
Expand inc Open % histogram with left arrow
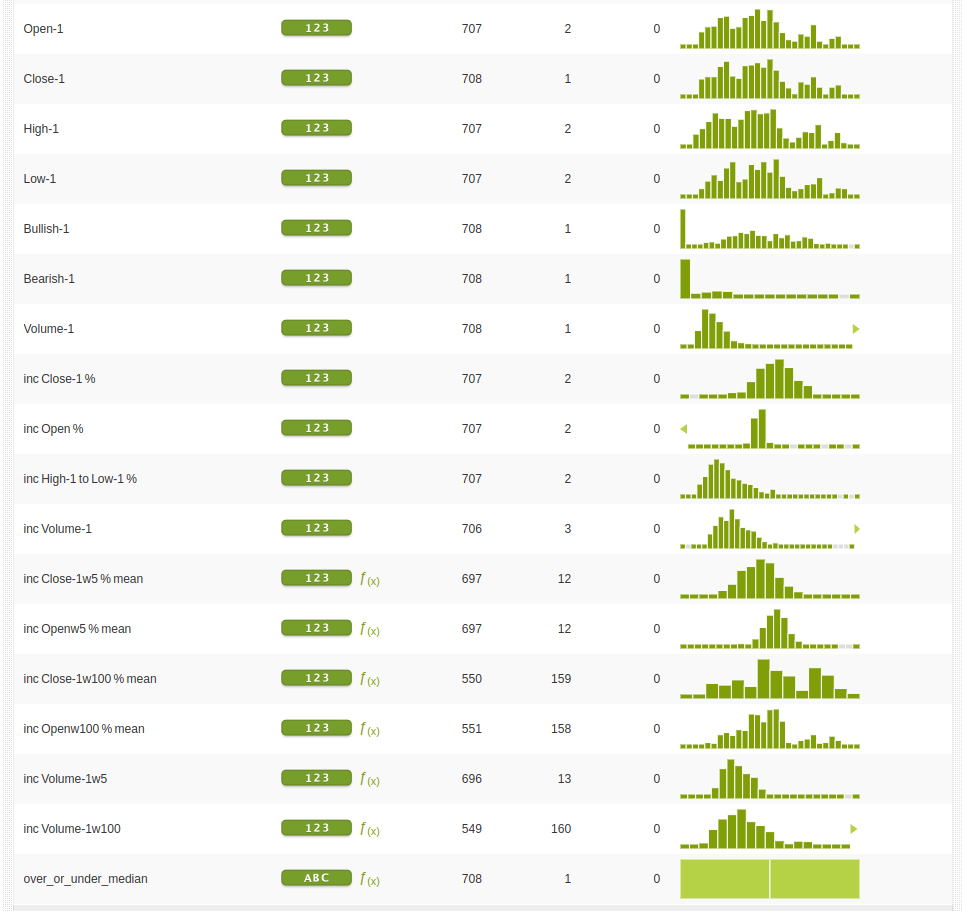pos(684,429)
